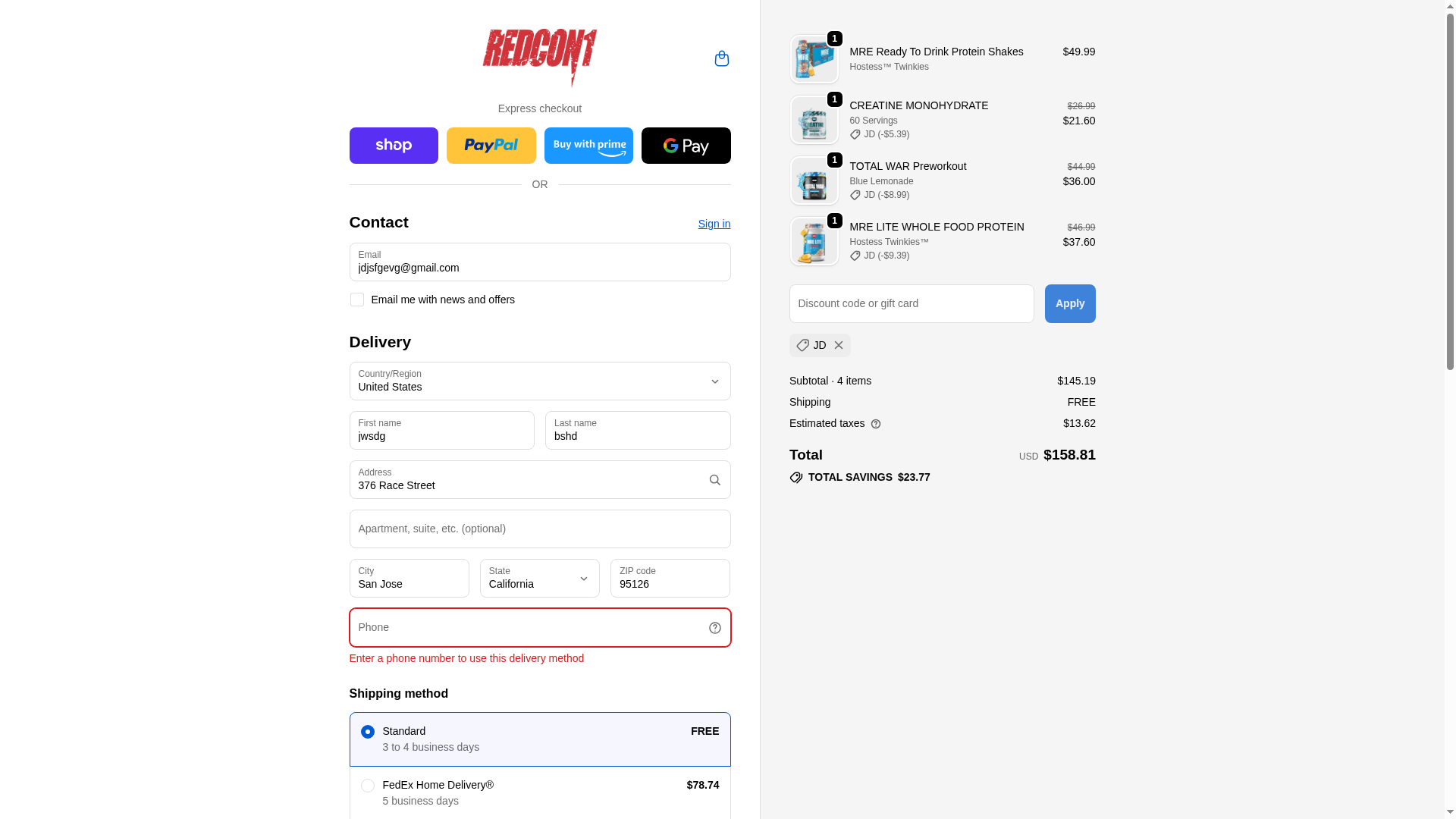Enable email me with news and offers
The height and width of the screenshot is (819, 1456).
(357, 300)
